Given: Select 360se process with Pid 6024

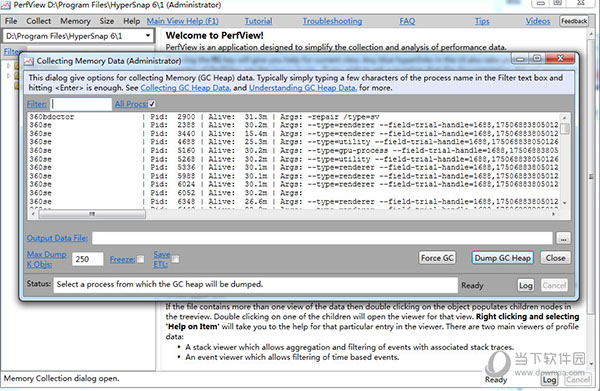Looking at the screenshot, I should pyautogui.click(x=294, y=184).
